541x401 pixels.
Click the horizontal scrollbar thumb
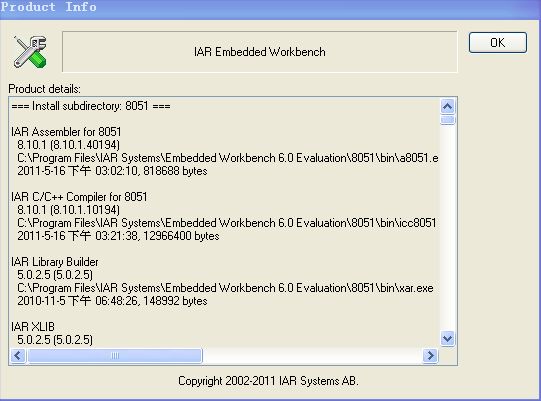(x=115, y=355)
